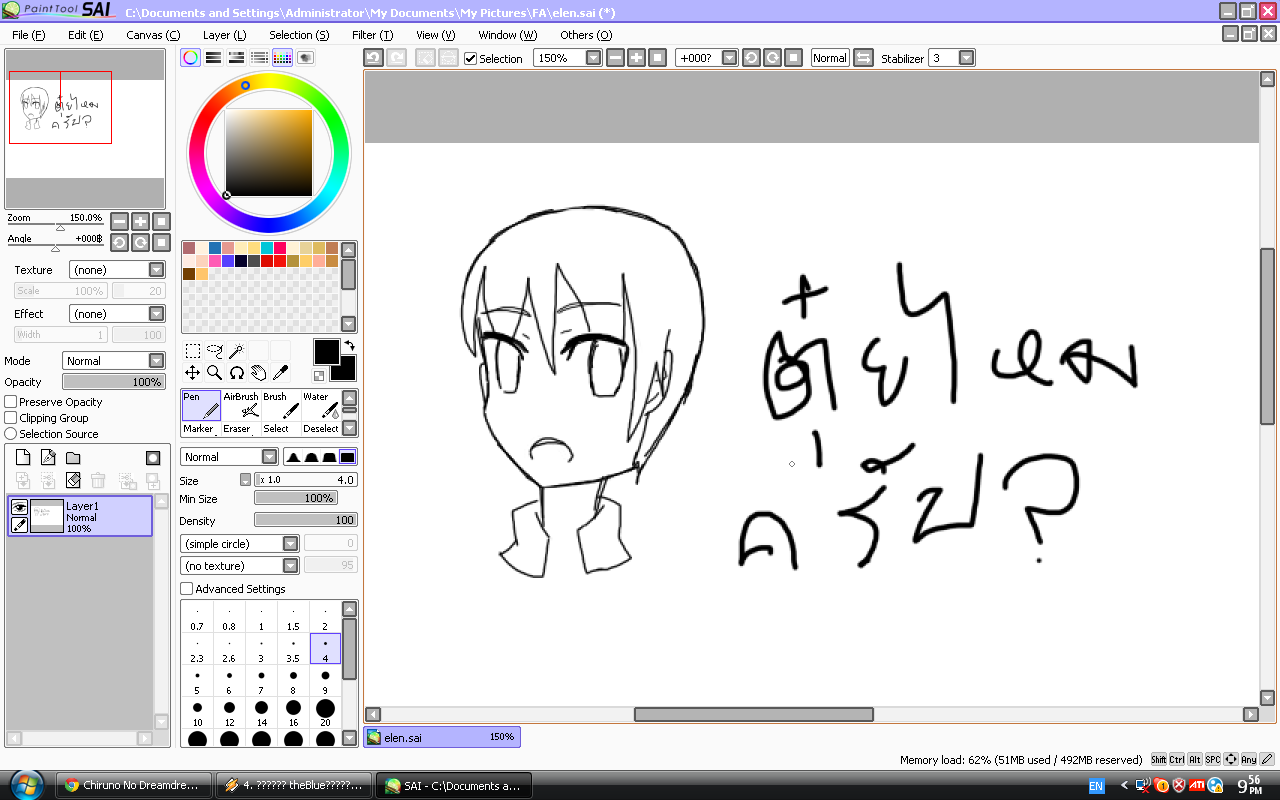This screenshot has width=1280, height=800.
Task: Choose brush size 2.3 preset
Action: click(197, 649)
